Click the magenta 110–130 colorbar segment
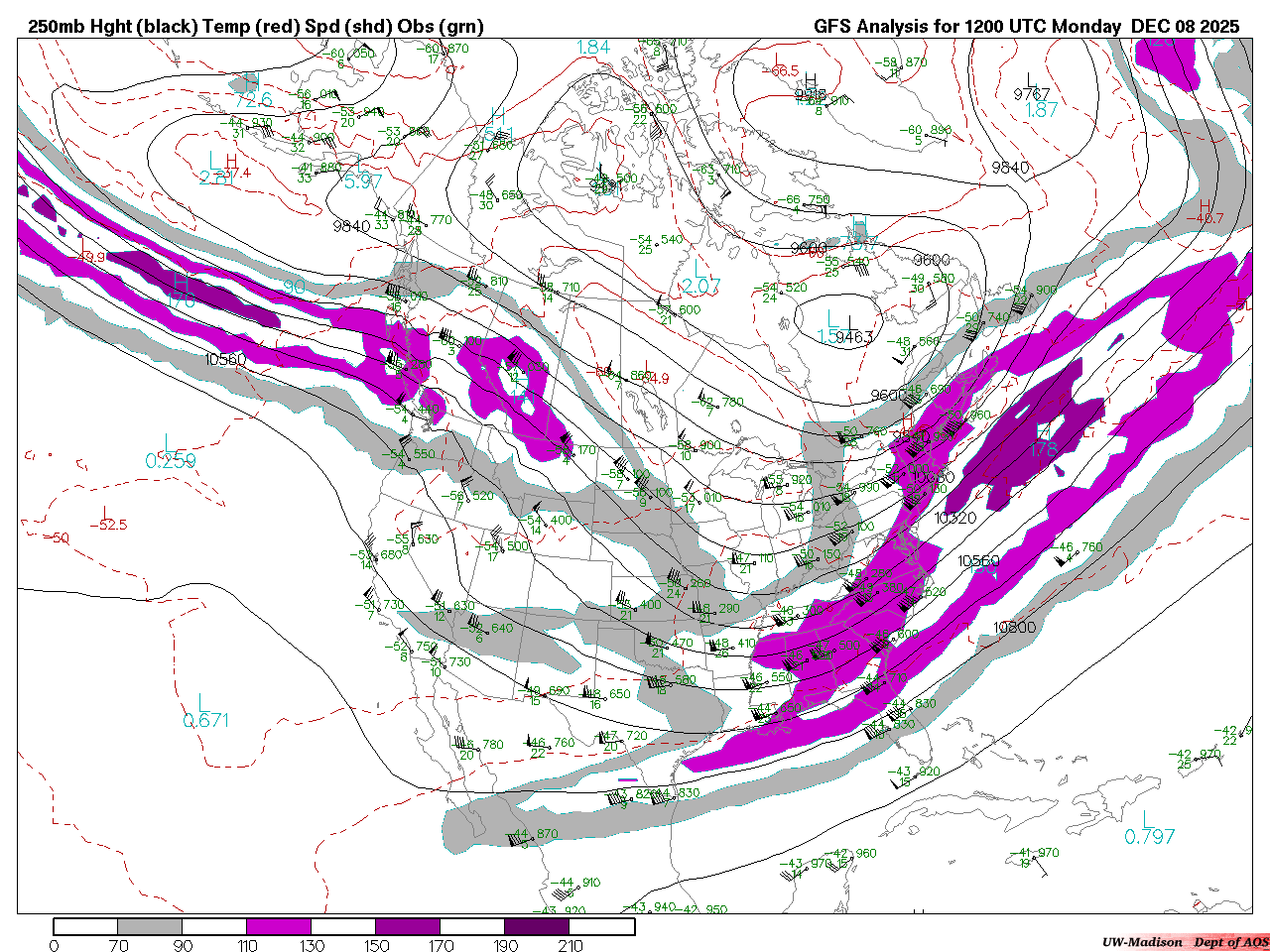The height and width of the screenshot is (952, 1270). tap(279, 926)
